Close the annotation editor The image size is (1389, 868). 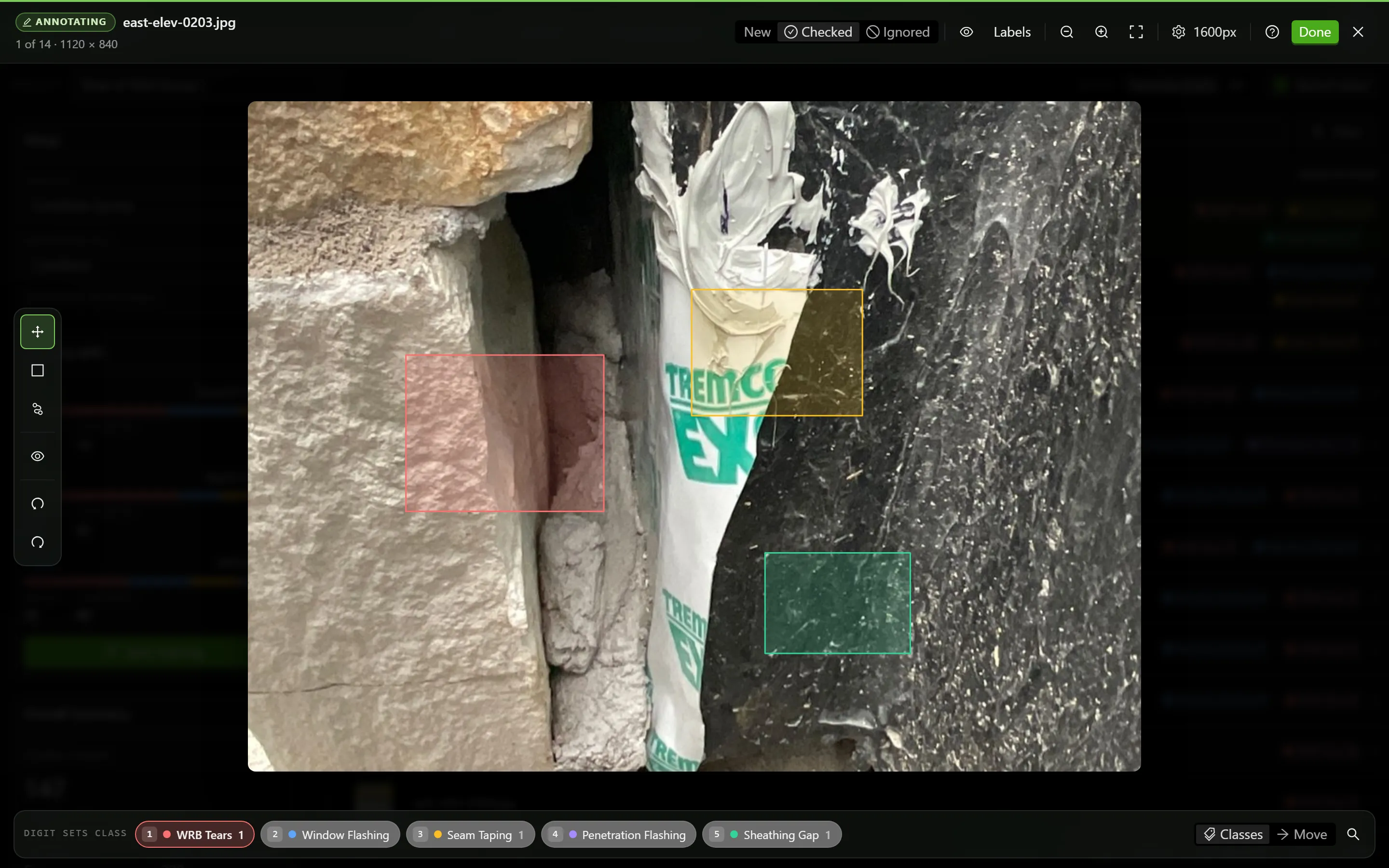[x=1358, y=32]
